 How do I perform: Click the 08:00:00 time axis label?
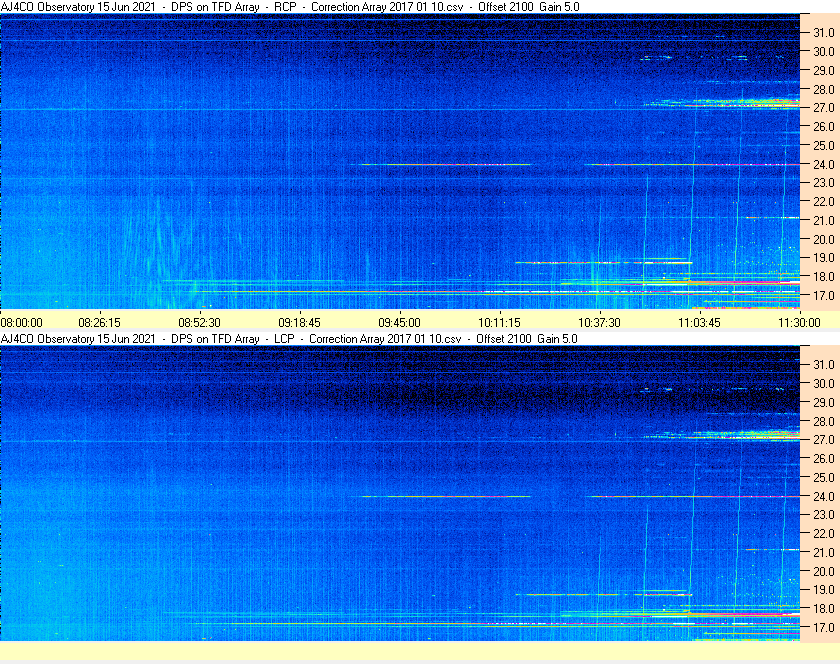tap(21, 323)
